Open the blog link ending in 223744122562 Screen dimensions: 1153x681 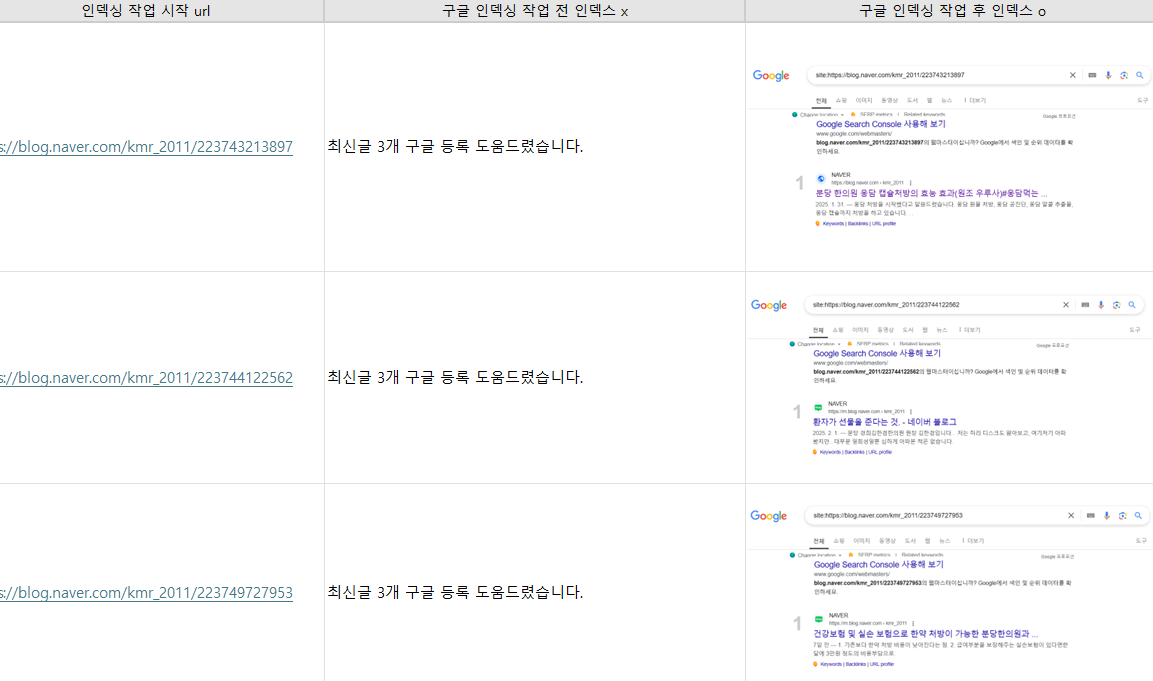pos(146,378)
